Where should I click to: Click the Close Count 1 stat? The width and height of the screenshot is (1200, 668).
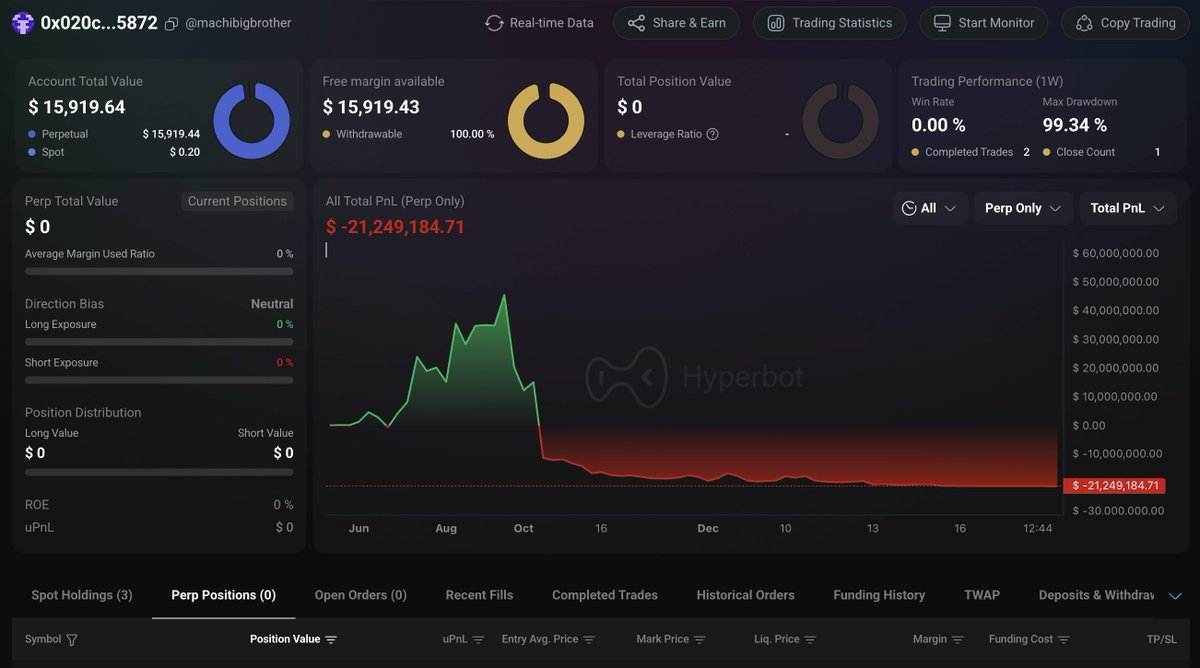pyautogui.click(x=1102, y=152)
